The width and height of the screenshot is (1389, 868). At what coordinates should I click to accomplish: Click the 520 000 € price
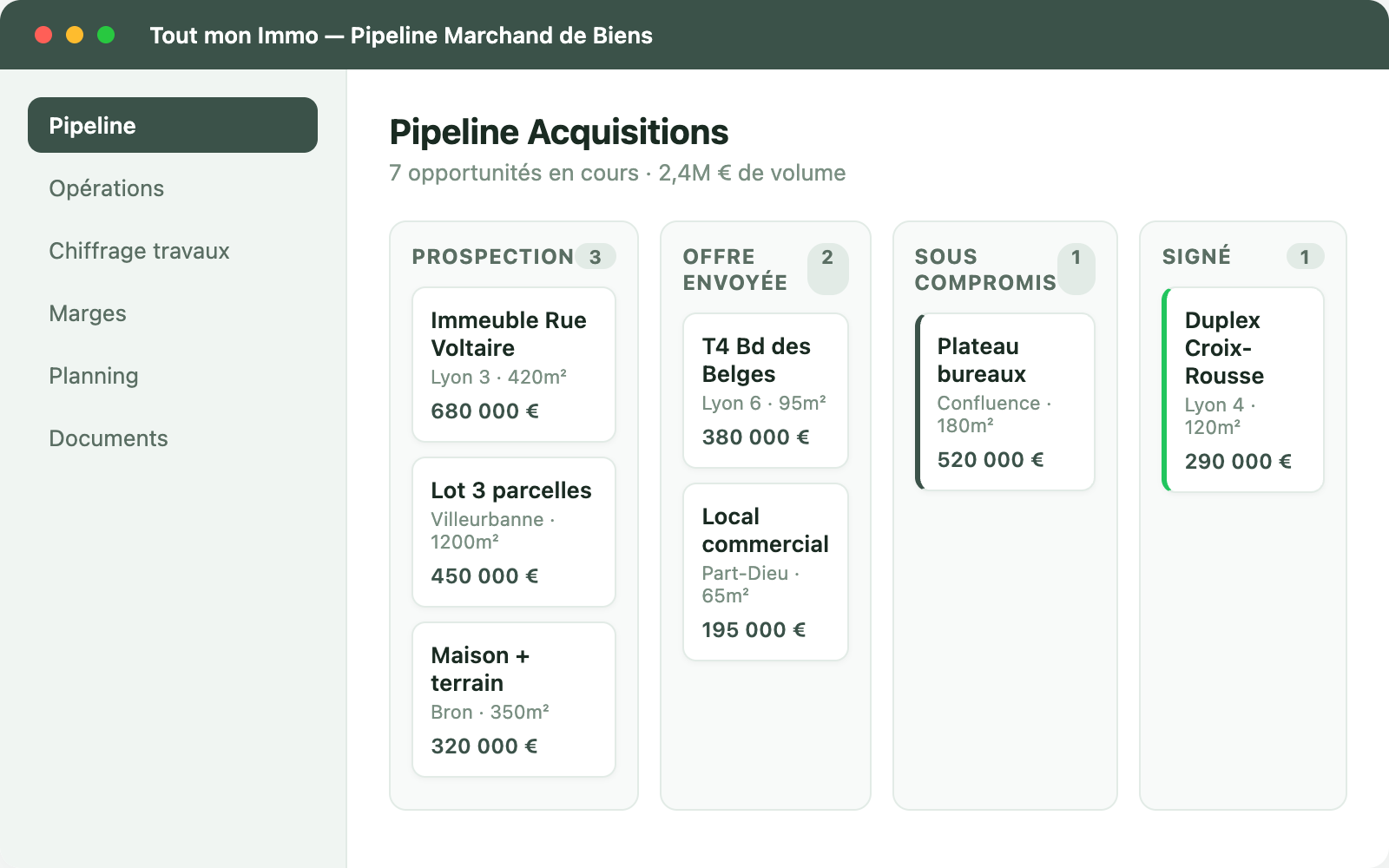point(991,459)
